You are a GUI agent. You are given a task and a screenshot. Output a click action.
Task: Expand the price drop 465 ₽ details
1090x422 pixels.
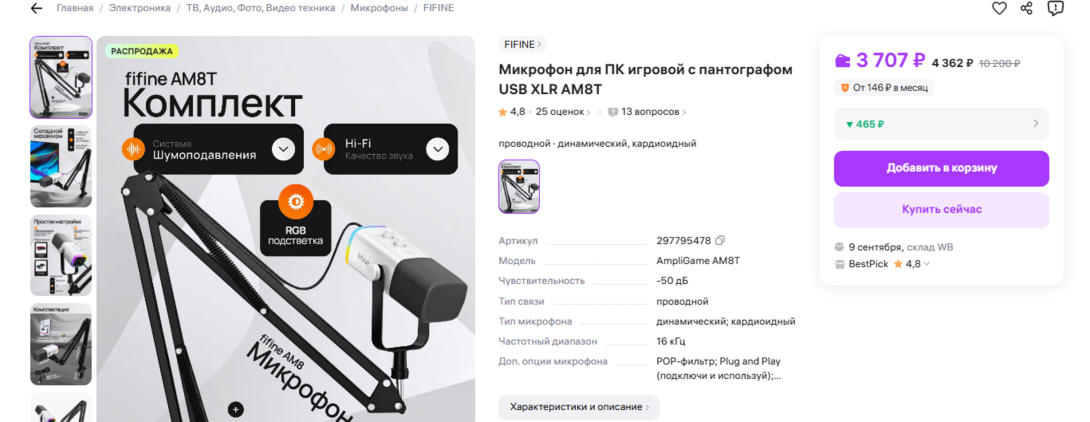tap(941, 124)
